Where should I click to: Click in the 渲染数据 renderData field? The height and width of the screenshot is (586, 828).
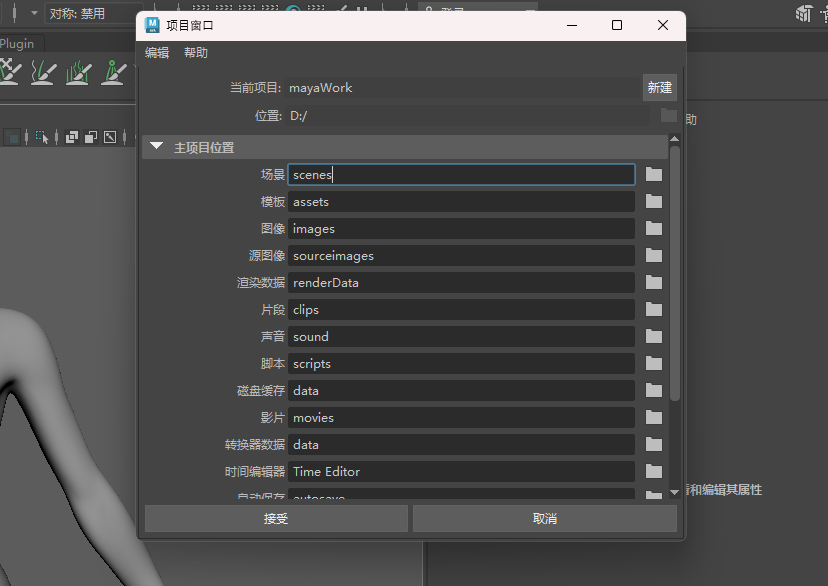click(x=461, y=282)
